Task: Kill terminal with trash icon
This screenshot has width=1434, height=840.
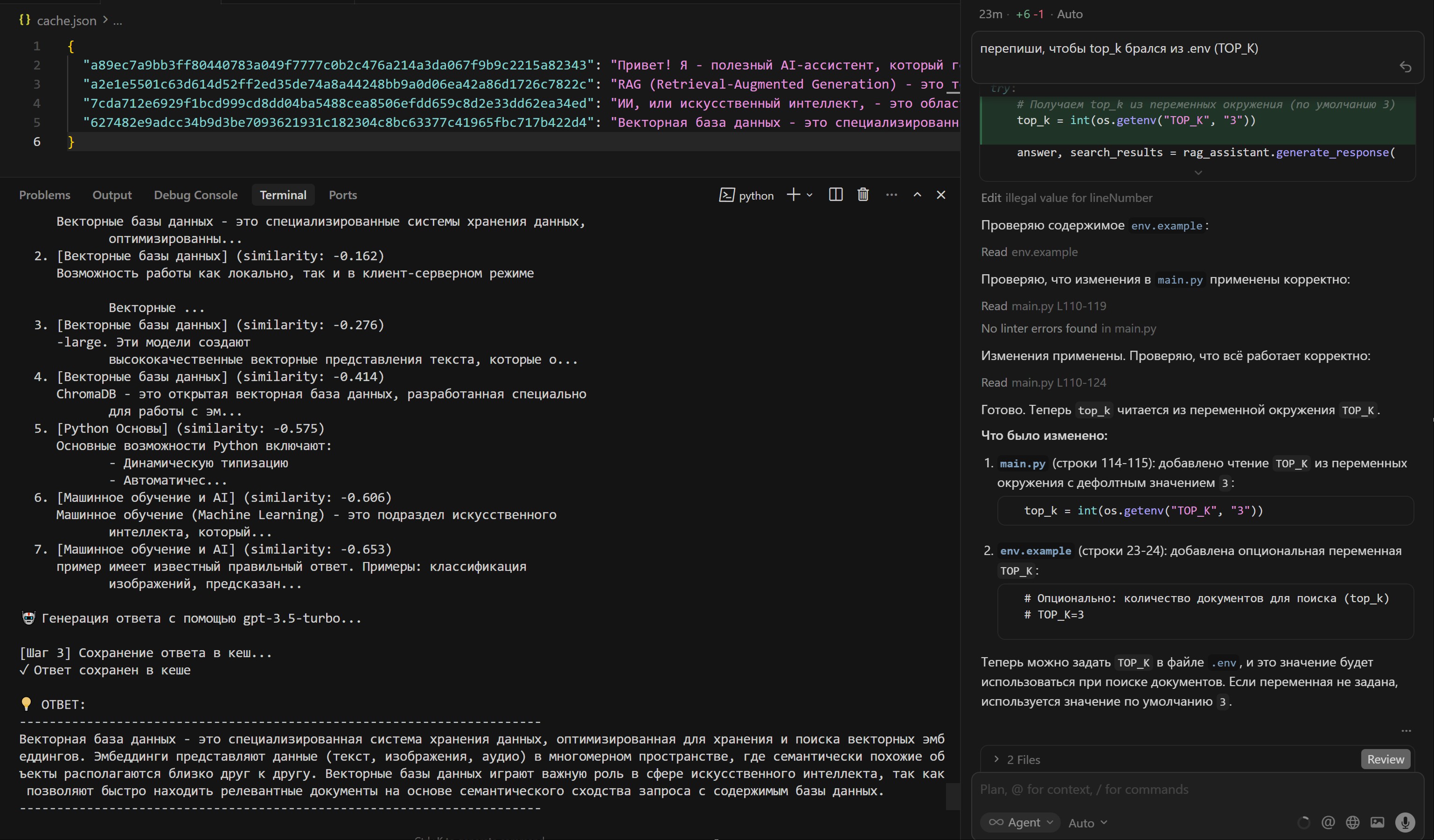Action: 863,194
